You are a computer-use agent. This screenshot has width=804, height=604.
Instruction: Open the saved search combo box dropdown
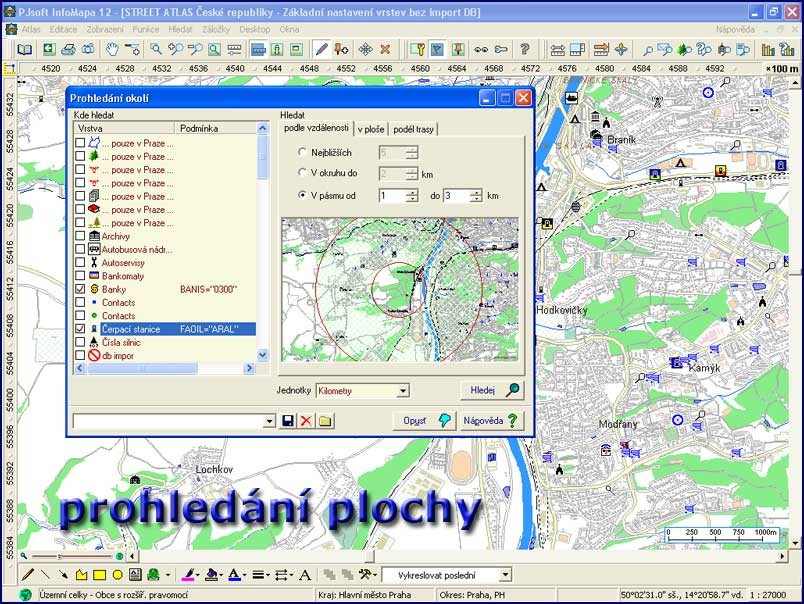(270, 421)
